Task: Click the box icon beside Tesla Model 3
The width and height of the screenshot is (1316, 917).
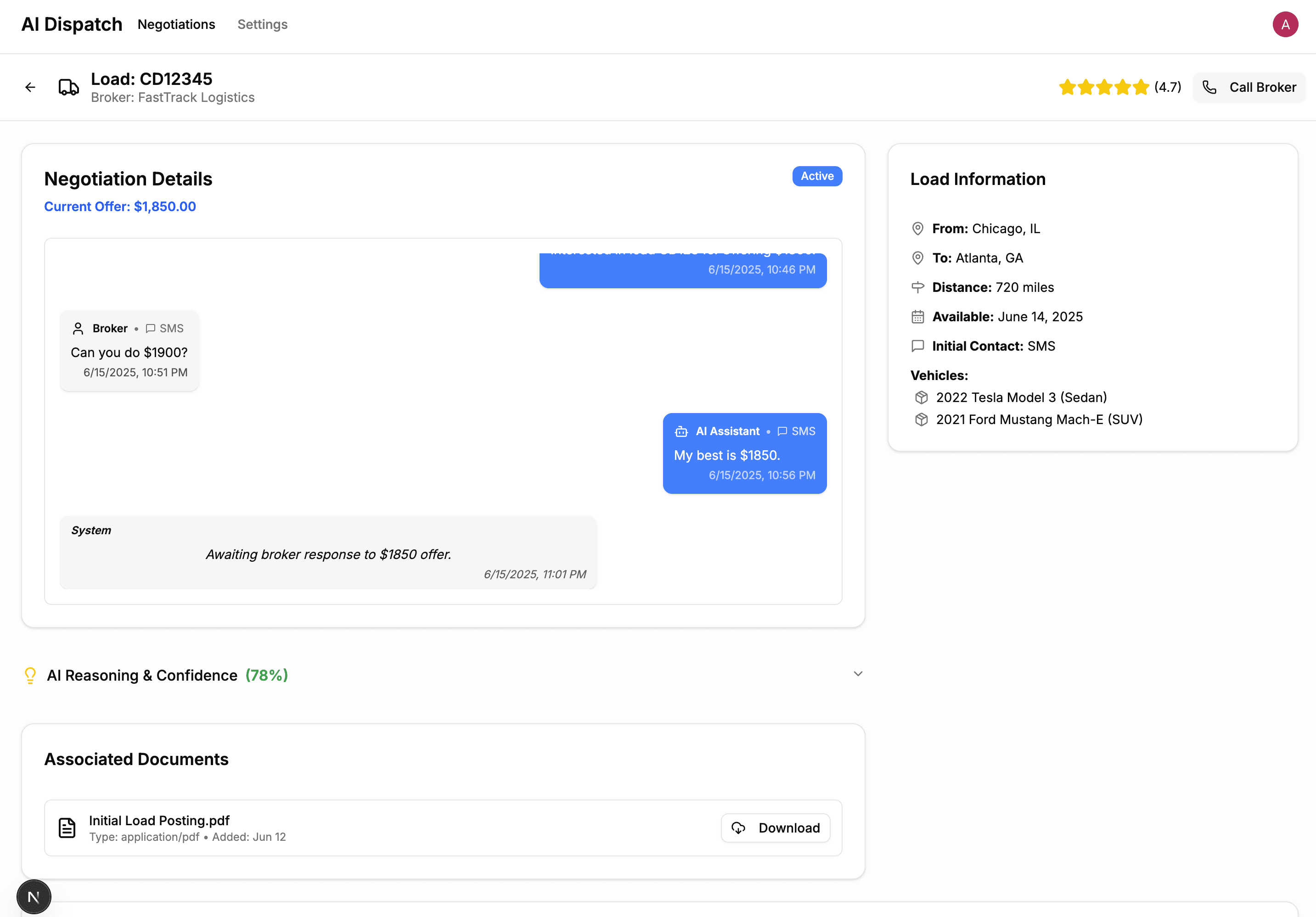Action: click(921, 397)
